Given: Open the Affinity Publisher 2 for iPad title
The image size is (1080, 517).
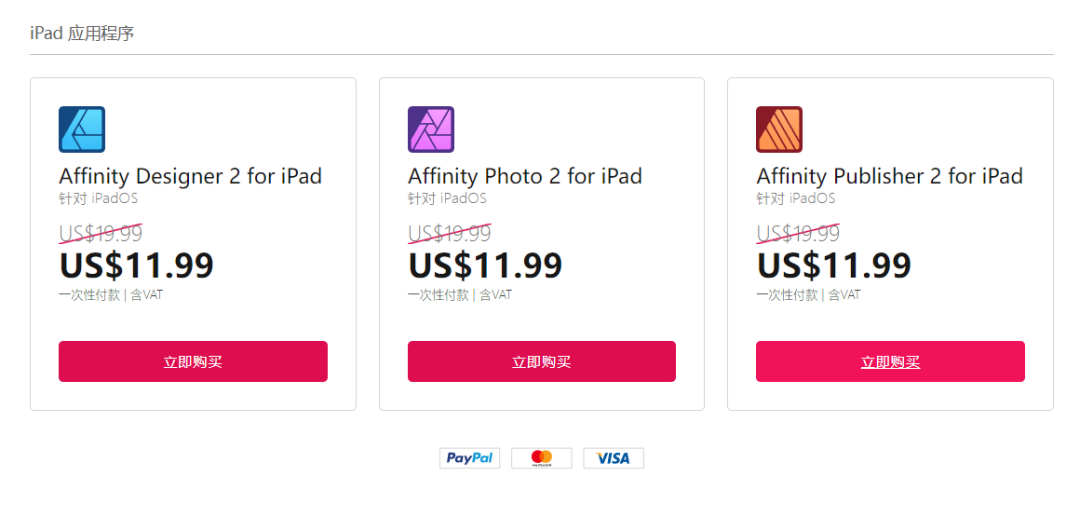Looking at the screenshot, I should (x=889, y=176).
